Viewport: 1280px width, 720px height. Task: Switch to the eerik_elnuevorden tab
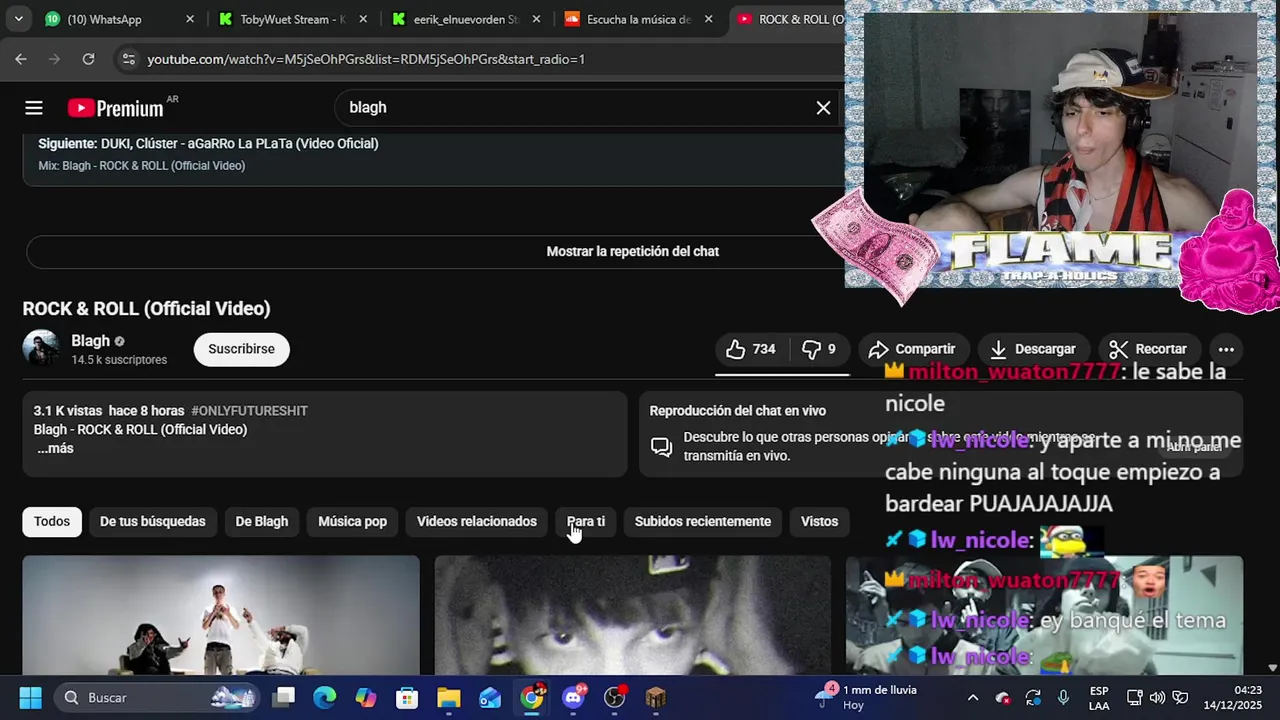(467, 19)
